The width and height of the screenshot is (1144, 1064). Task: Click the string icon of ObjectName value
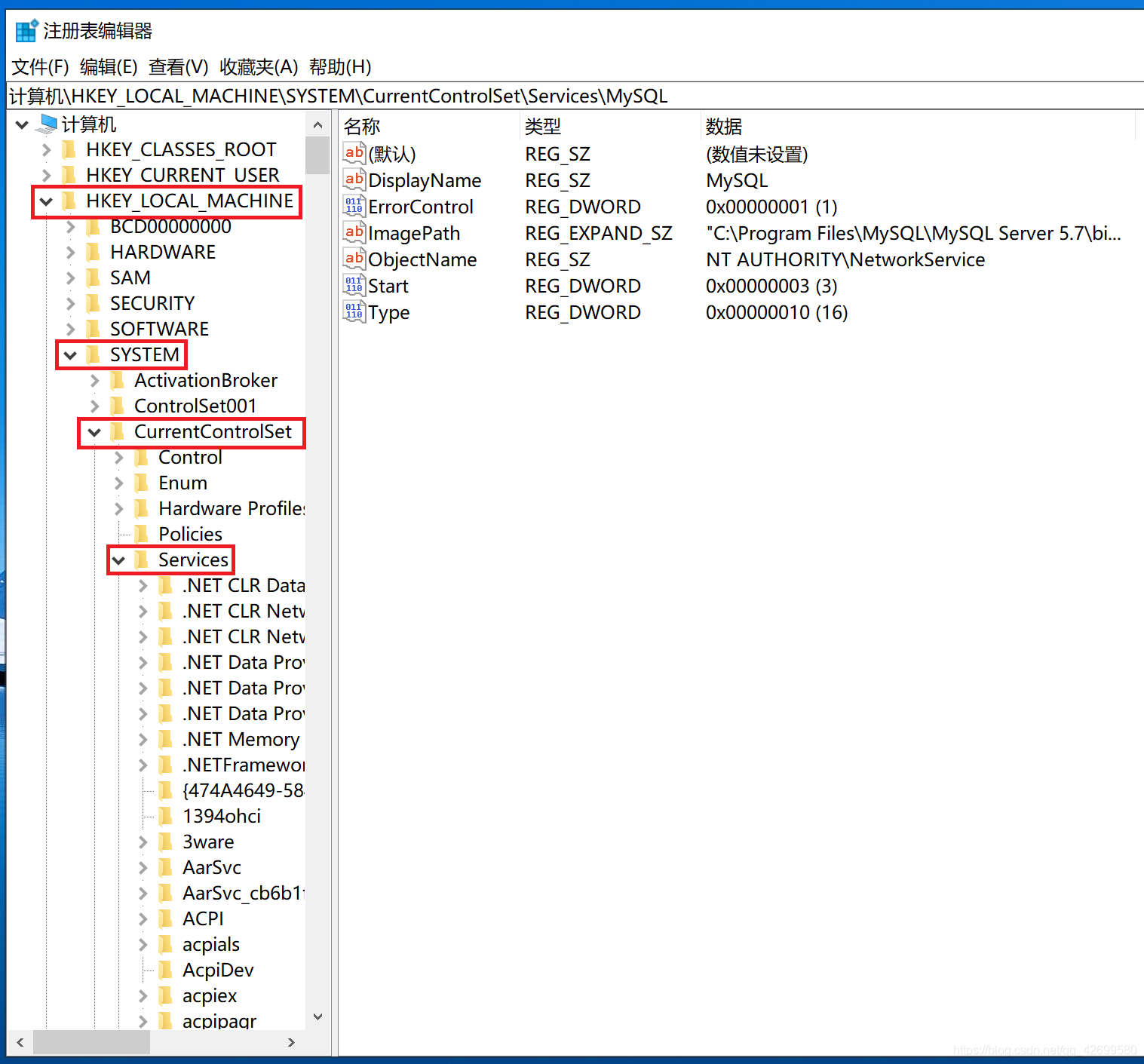(x=354, y=259)
